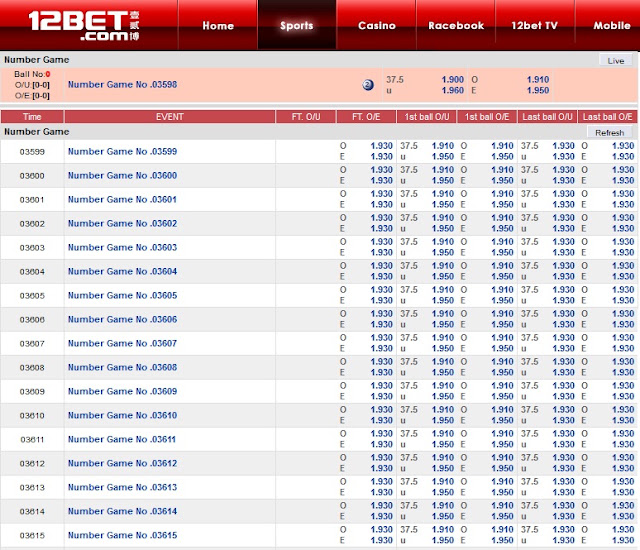Click the O/U:[0-0] status text

[x=32, y=85]
